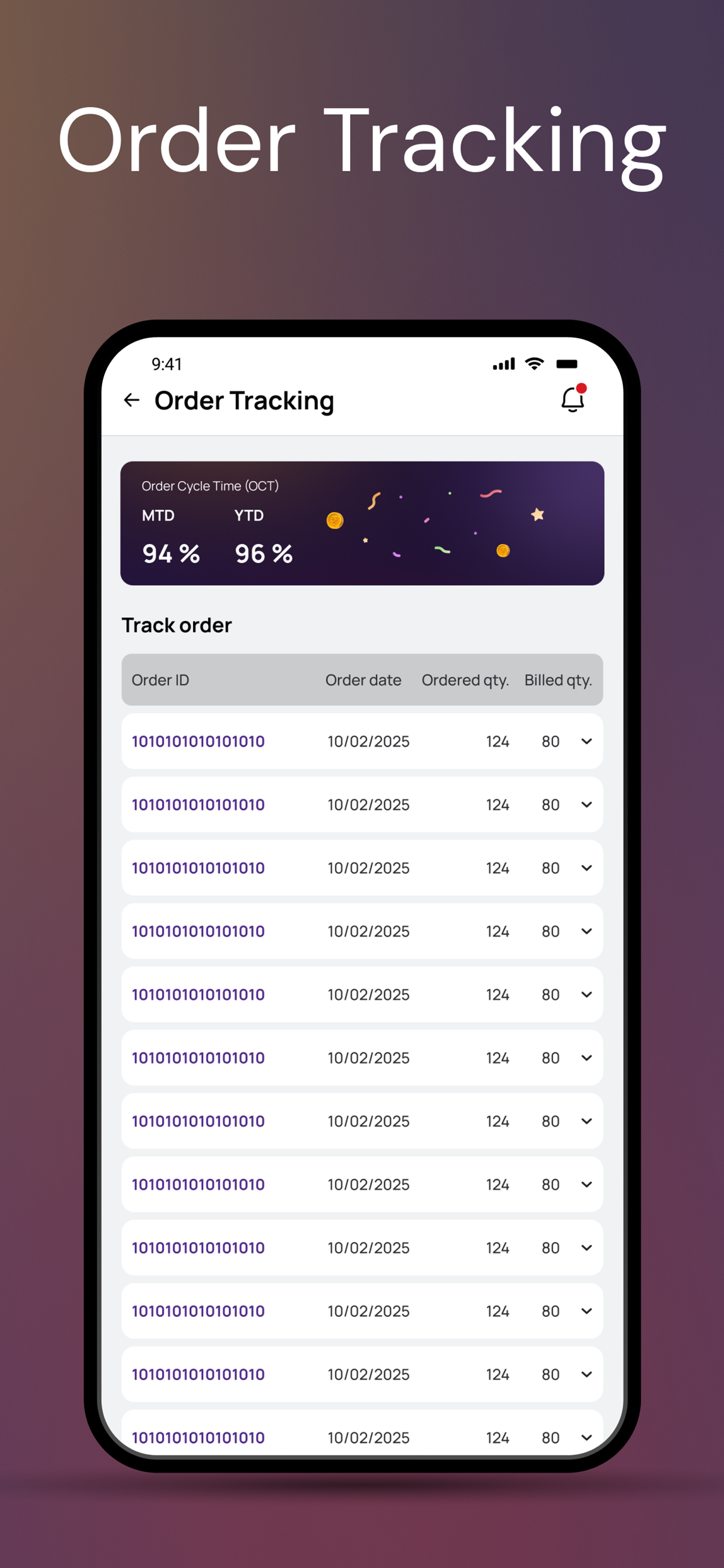
Task: Select the Order ID column header
Action: click(160, 680)
